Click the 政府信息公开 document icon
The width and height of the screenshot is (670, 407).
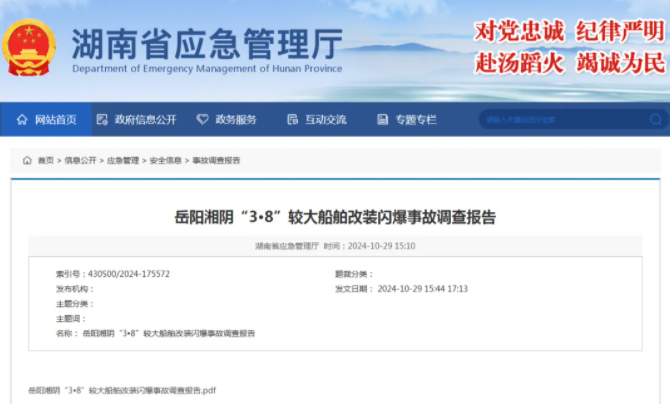click(102, 120)
